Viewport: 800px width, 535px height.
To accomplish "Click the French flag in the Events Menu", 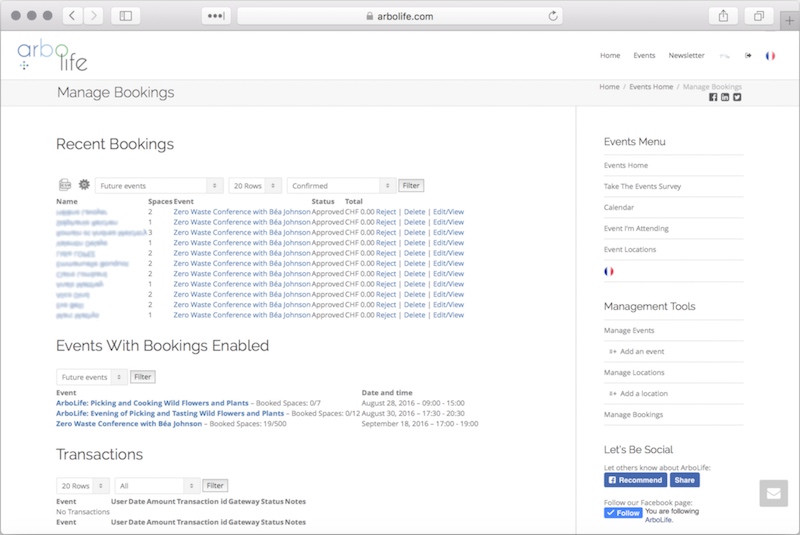I will (609, 271).
